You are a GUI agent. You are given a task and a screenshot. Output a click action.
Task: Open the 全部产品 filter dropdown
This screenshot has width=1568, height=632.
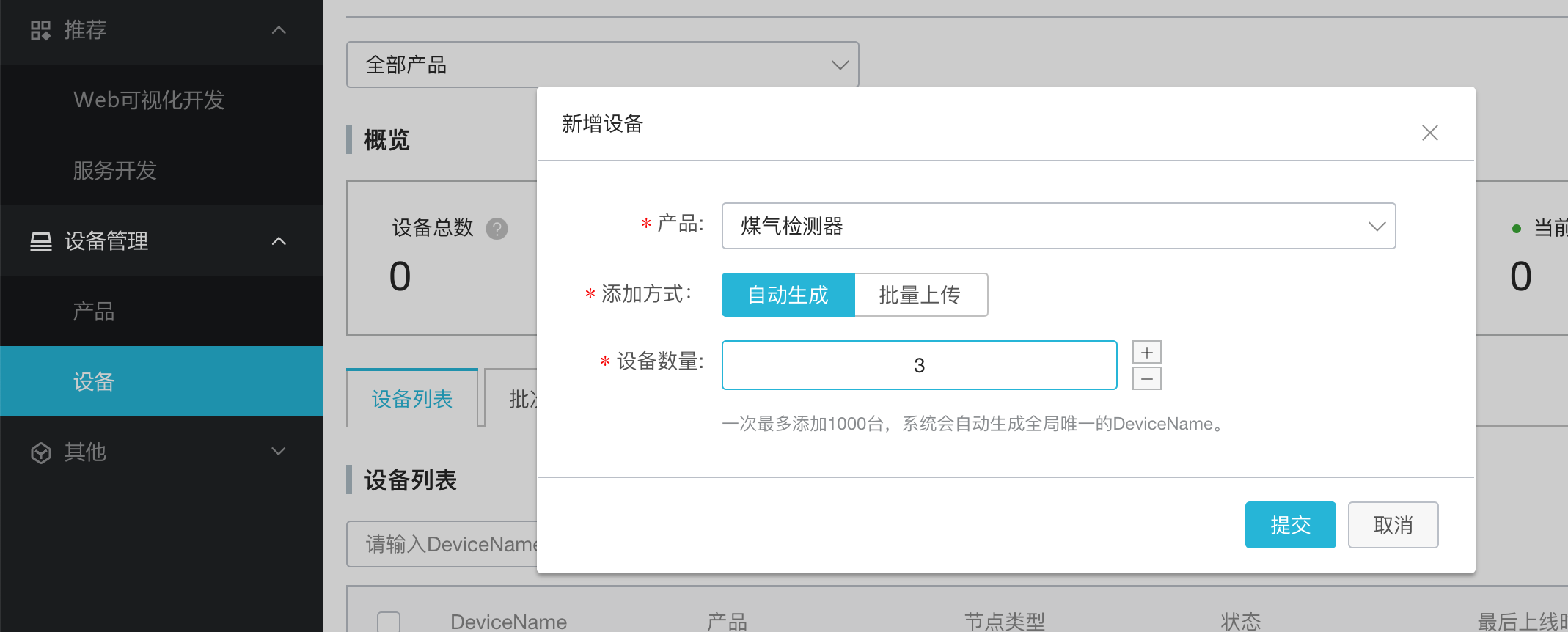coord(601,65)
